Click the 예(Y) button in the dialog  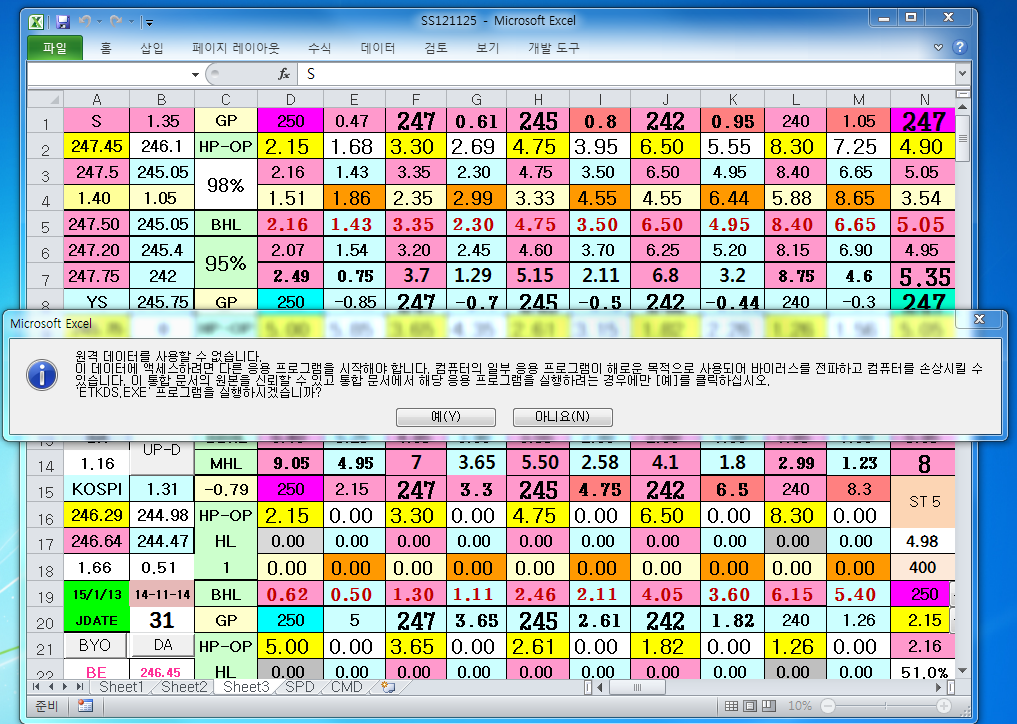point(445,416)
